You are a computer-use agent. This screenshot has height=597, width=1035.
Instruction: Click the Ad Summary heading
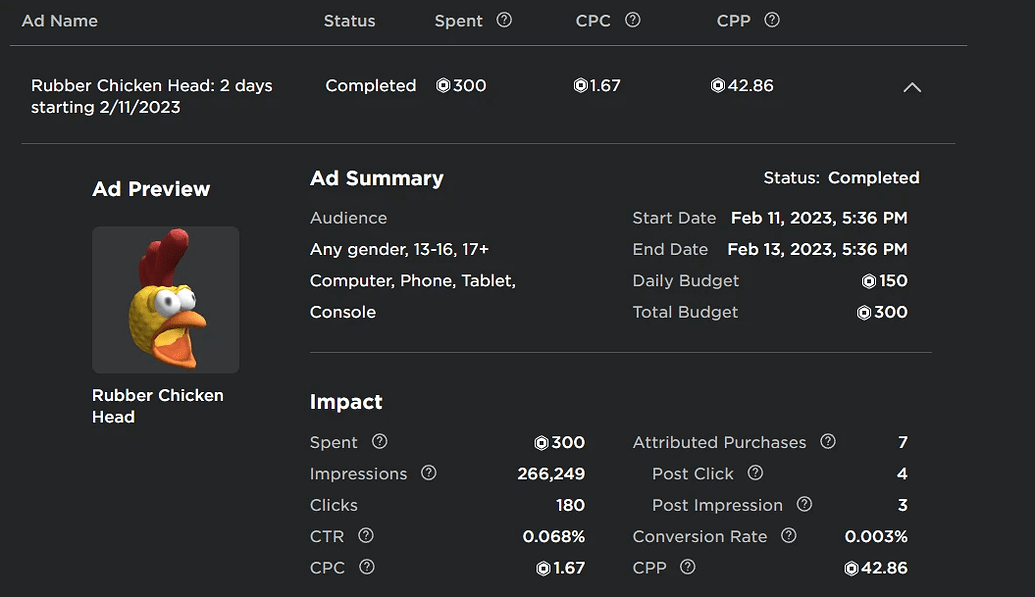coord(377,178)
